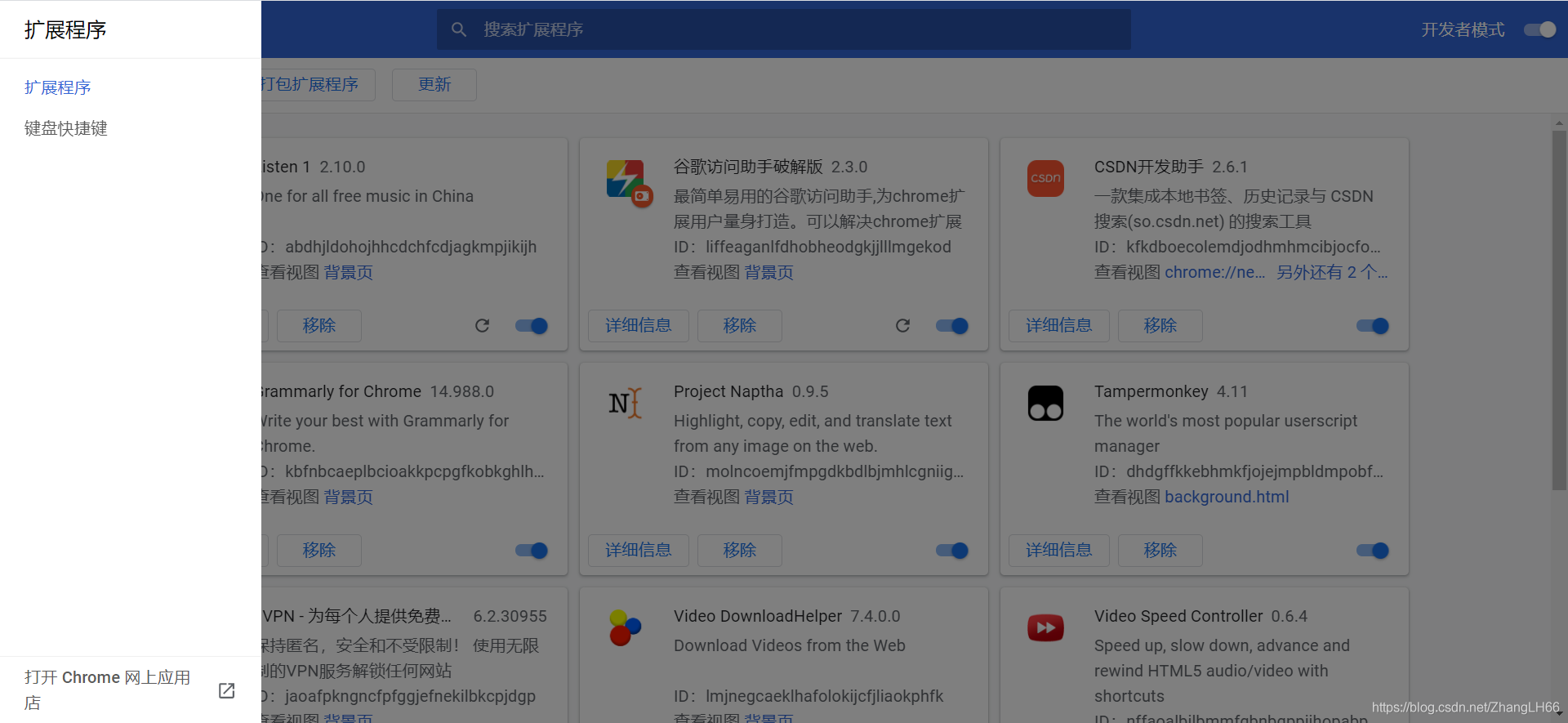This screenshot has height=723, width=1568.
Task: Open 详细信息 for Project Naptha
Action: (x=639, y=551)
